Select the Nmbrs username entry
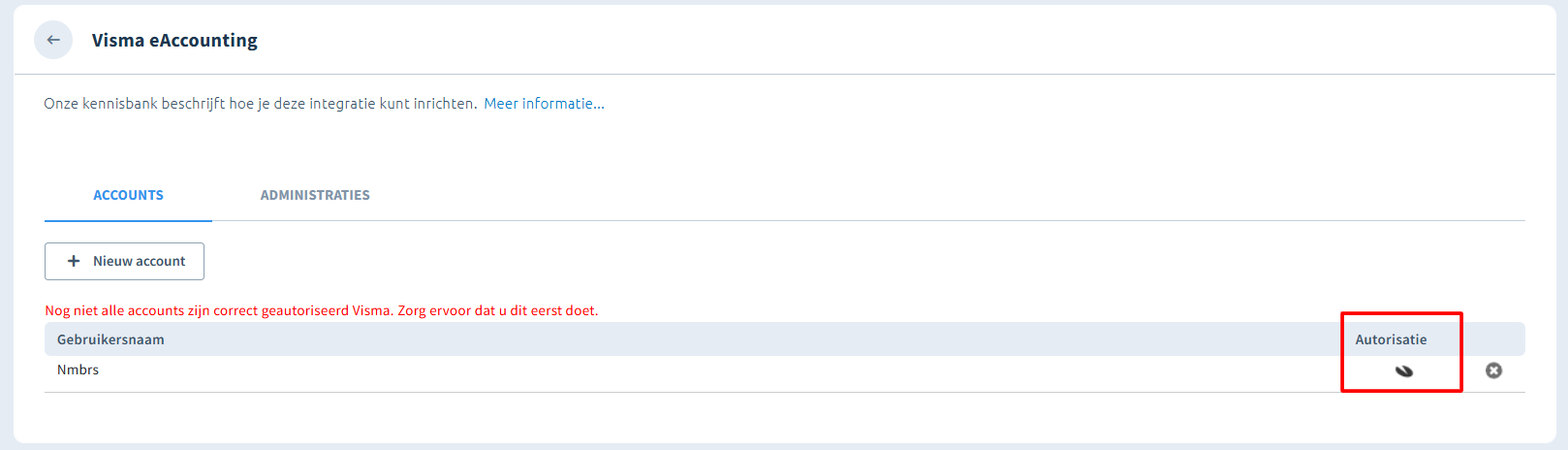Image resolution: width=1568 pixels, height=450 pixels. coord(78,370)
